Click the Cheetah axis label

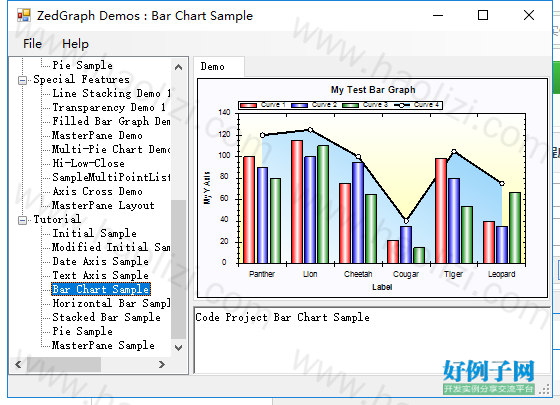coord(358,274)
